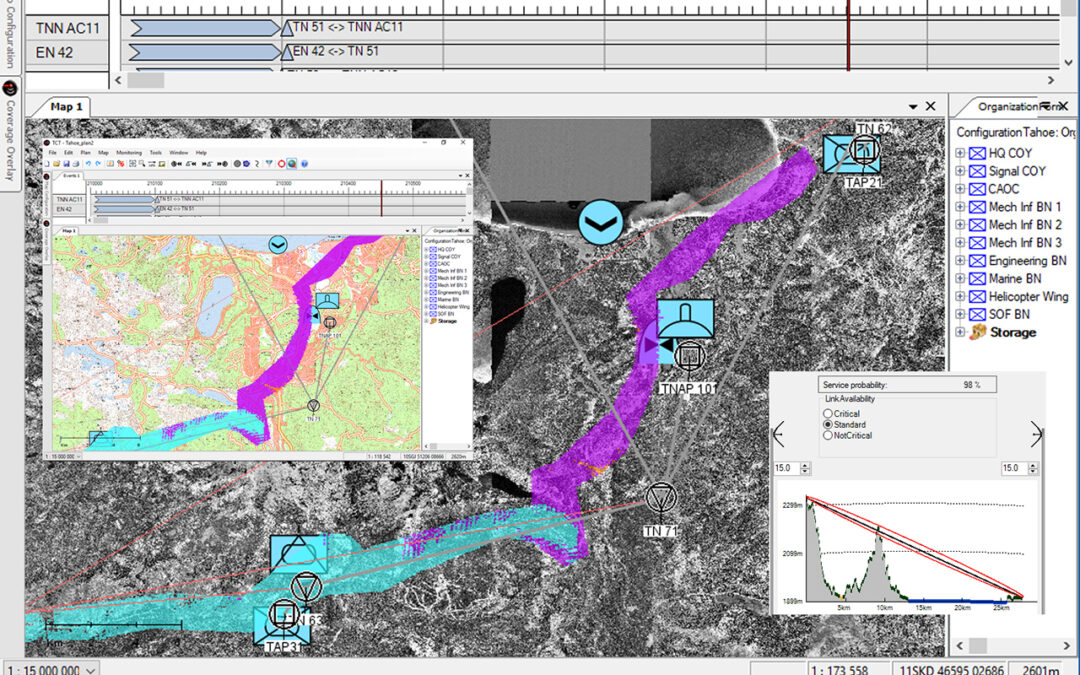This screenshot has width=1080, height=675.
Task: Go to previous link profile arrow
Action: tap(778, 434)
